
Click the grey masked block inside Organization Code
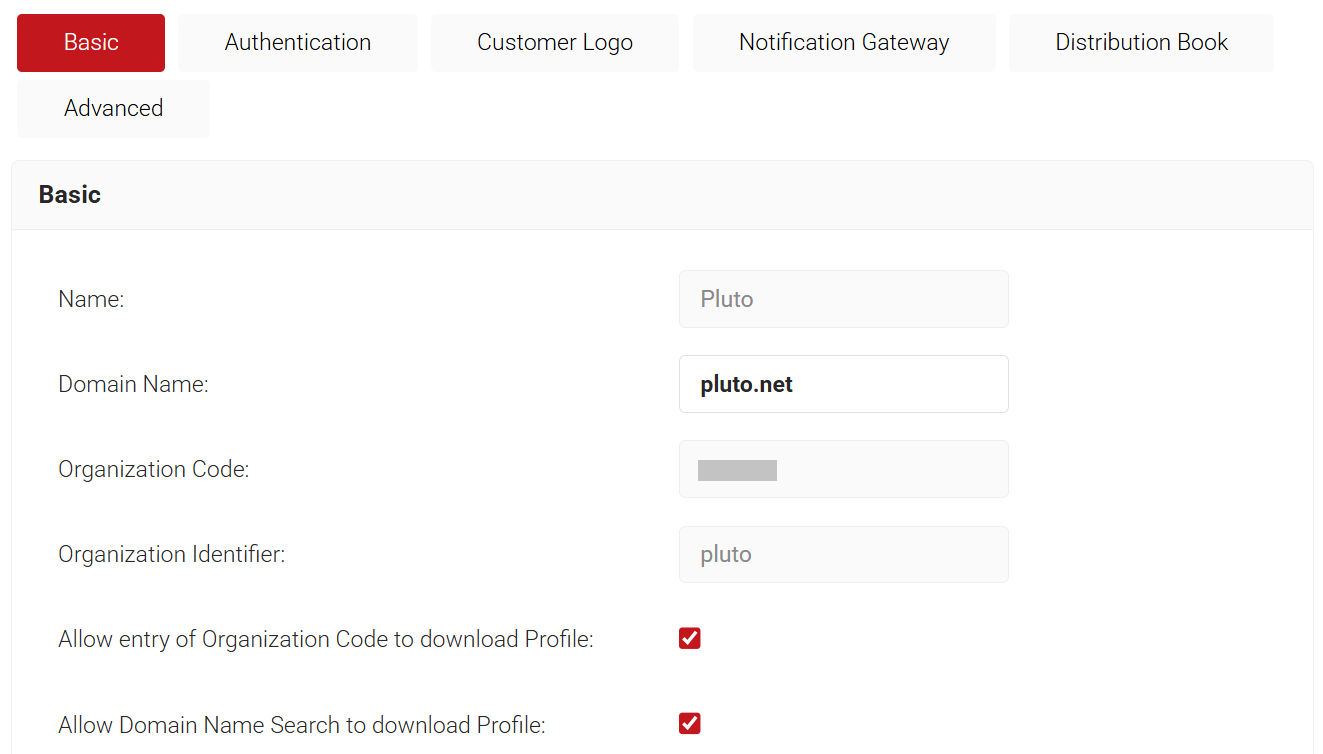(737, 470)
